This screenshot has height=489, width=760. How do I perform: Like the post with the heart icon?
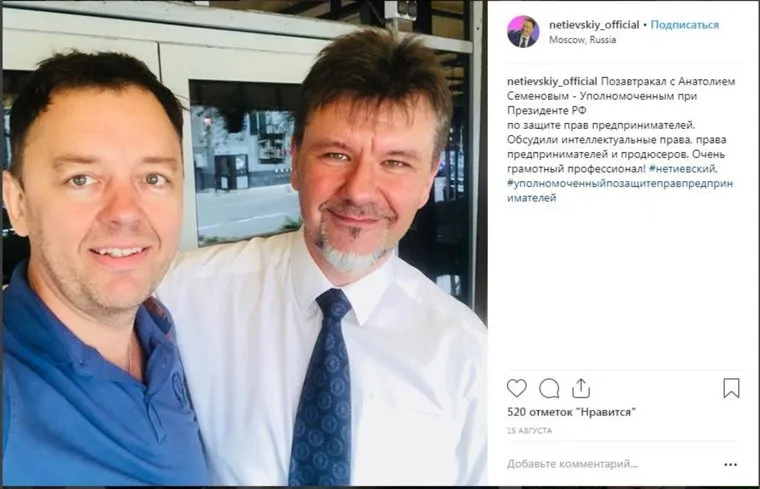(517, 388)
